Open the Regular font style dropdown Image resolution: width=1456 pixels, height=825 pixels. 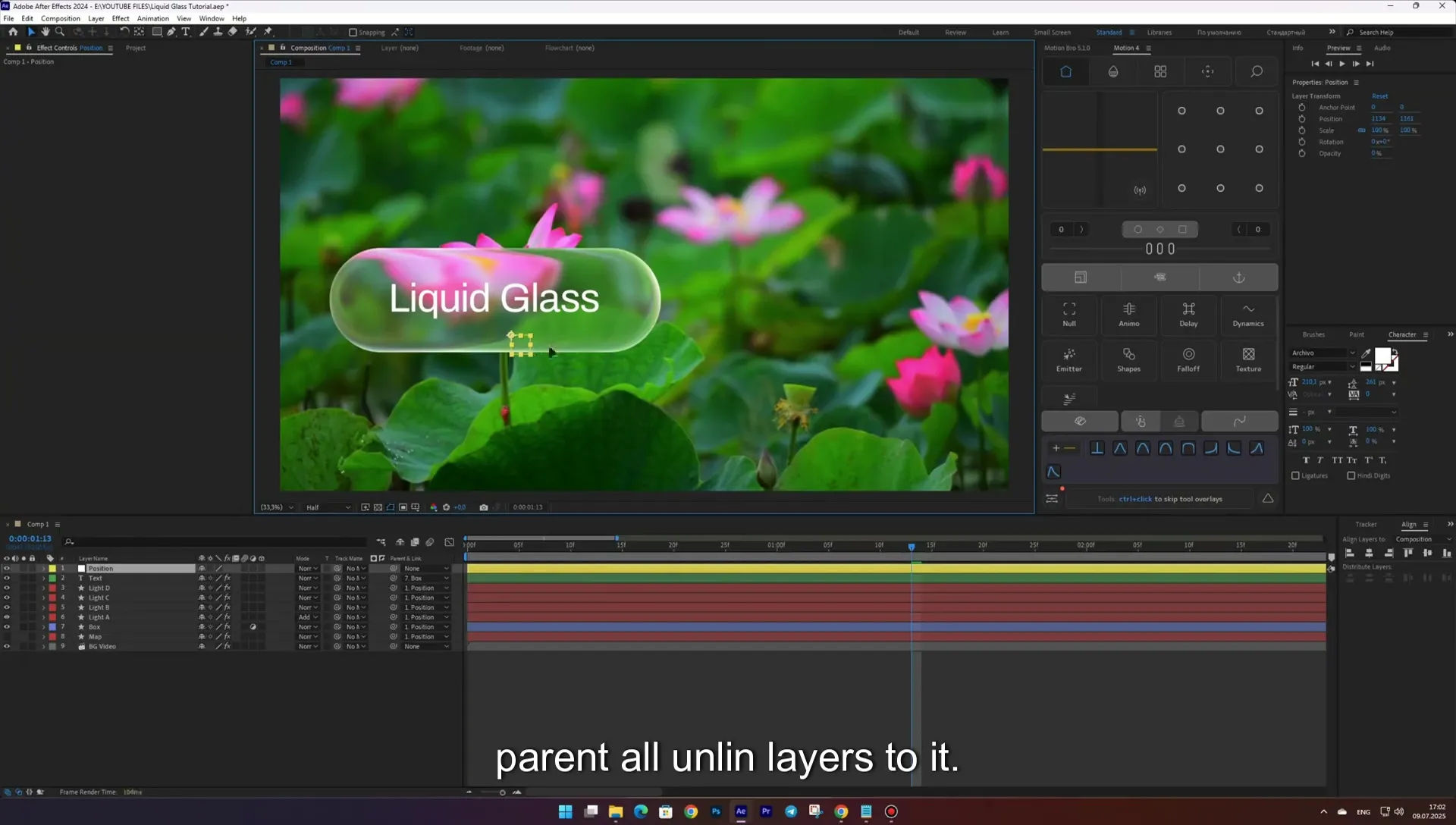pos(1323,367)
